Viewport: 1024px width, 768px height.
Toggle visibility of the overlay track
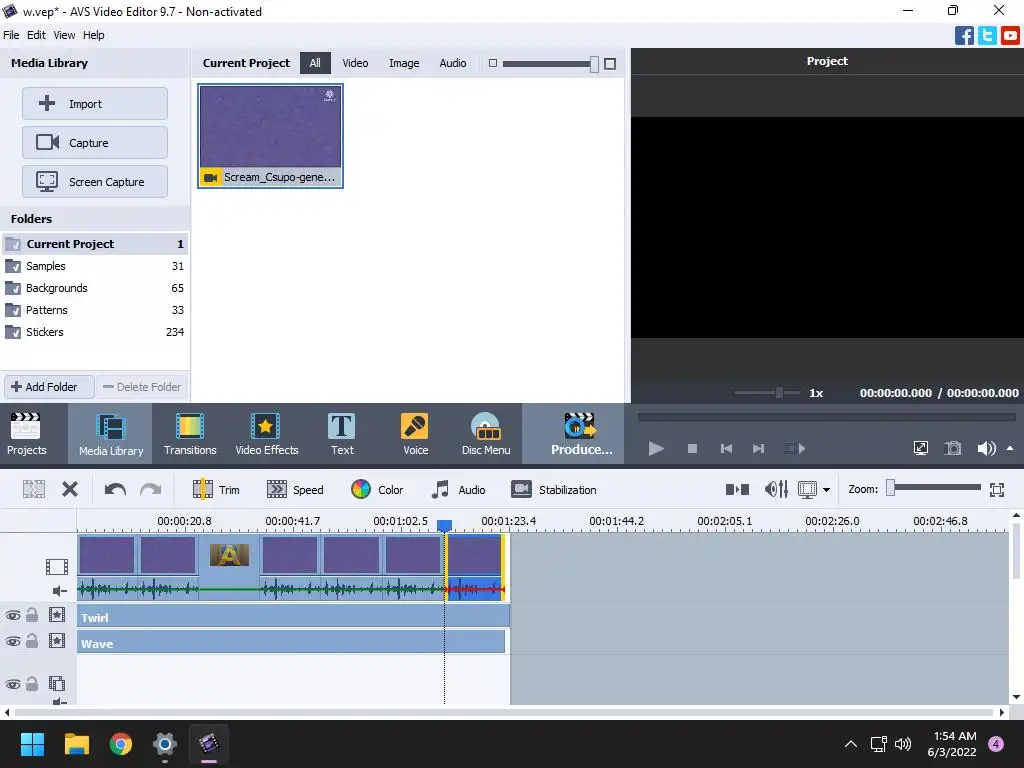point(12,684)
